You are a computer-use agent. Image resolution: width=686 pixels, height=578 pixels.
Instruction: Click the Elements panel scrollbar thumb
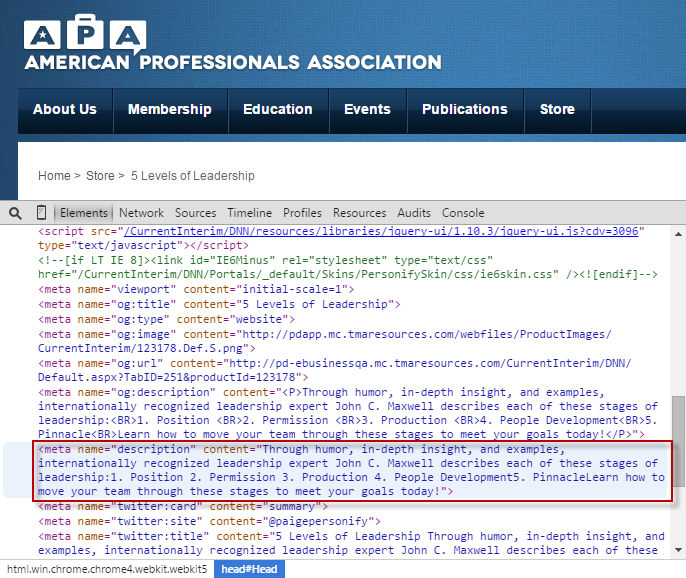tap(678, 441)
